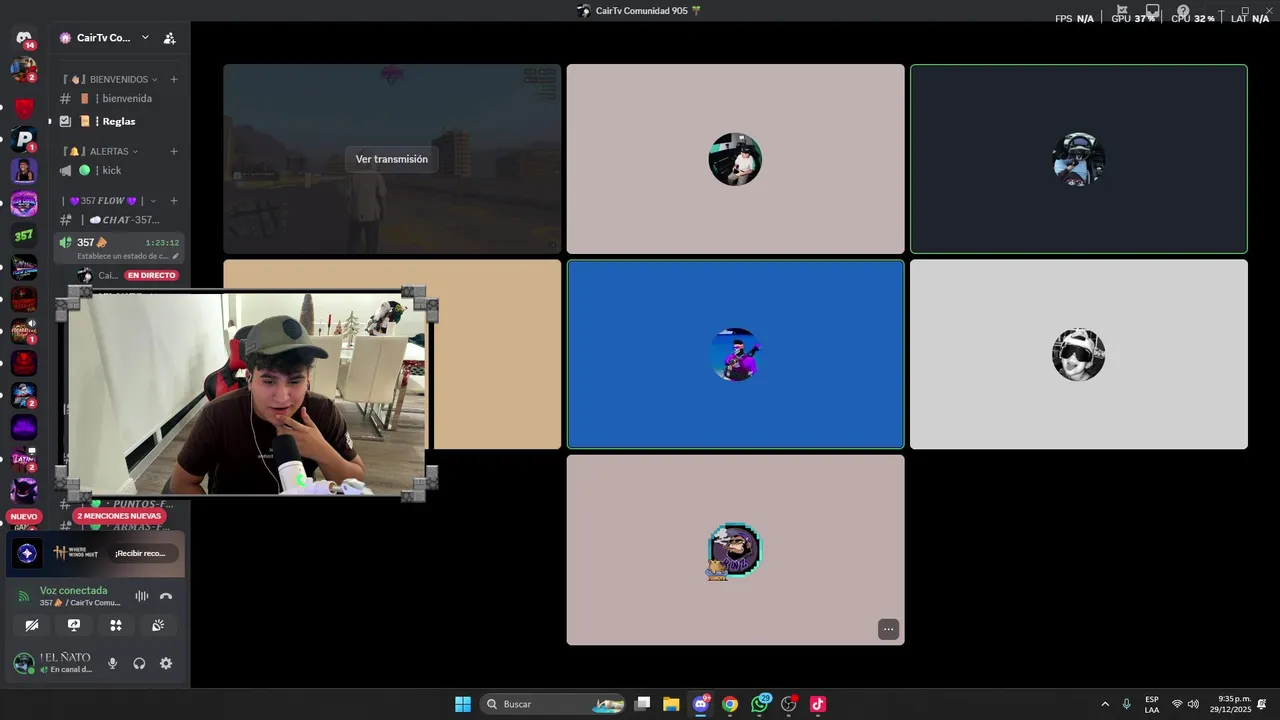Select the sunglasses avatar participant tile

(x=1078, y=354)
